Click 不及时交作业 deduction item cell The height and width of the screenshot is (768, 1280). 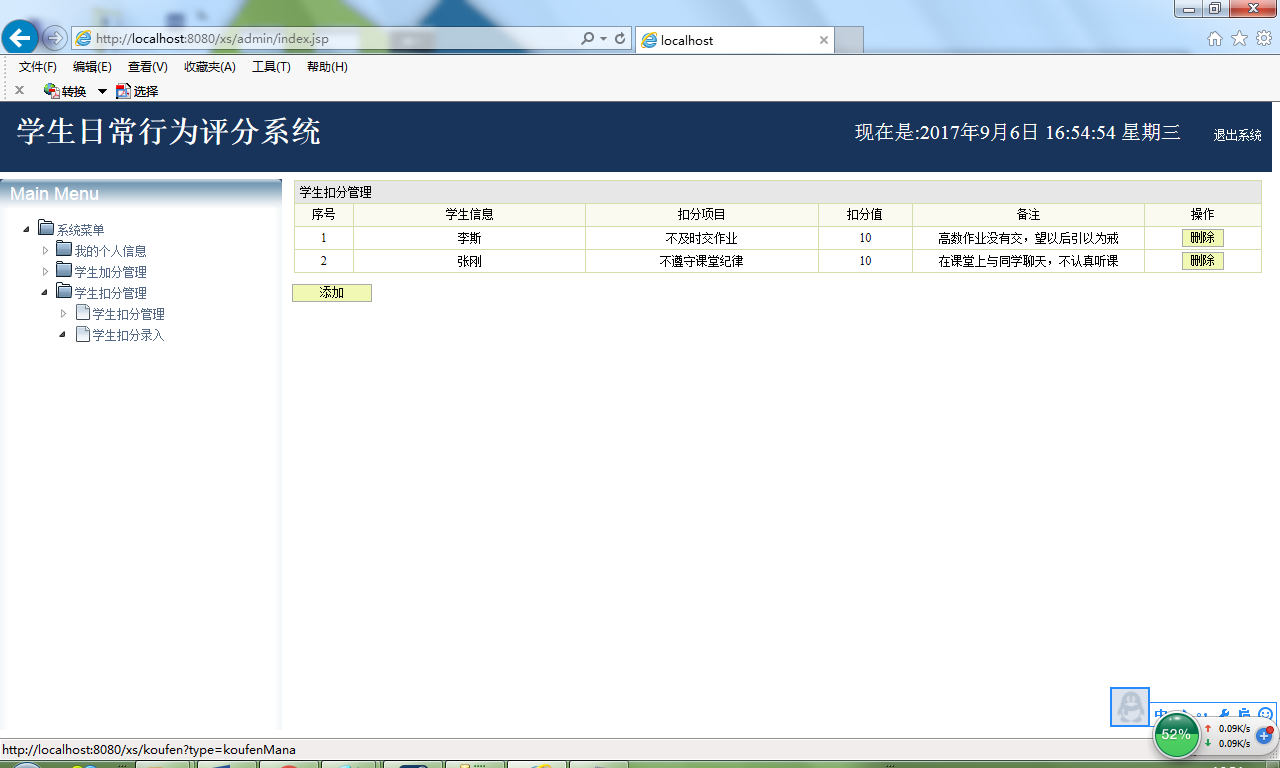[x=701, y=238]
